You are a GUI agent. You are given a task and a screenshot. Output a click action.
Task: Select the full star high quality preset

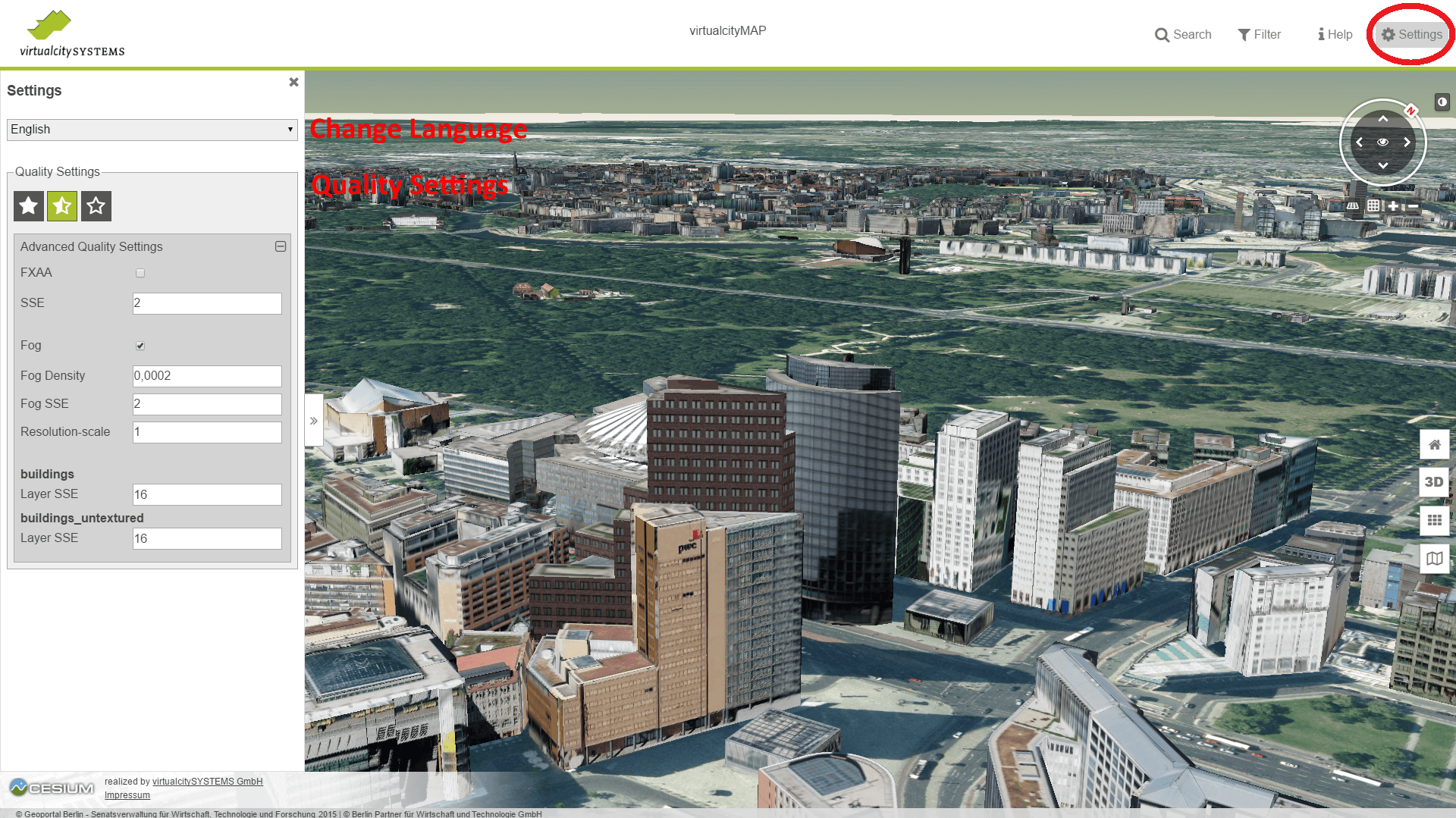click(x=29, y=206)
